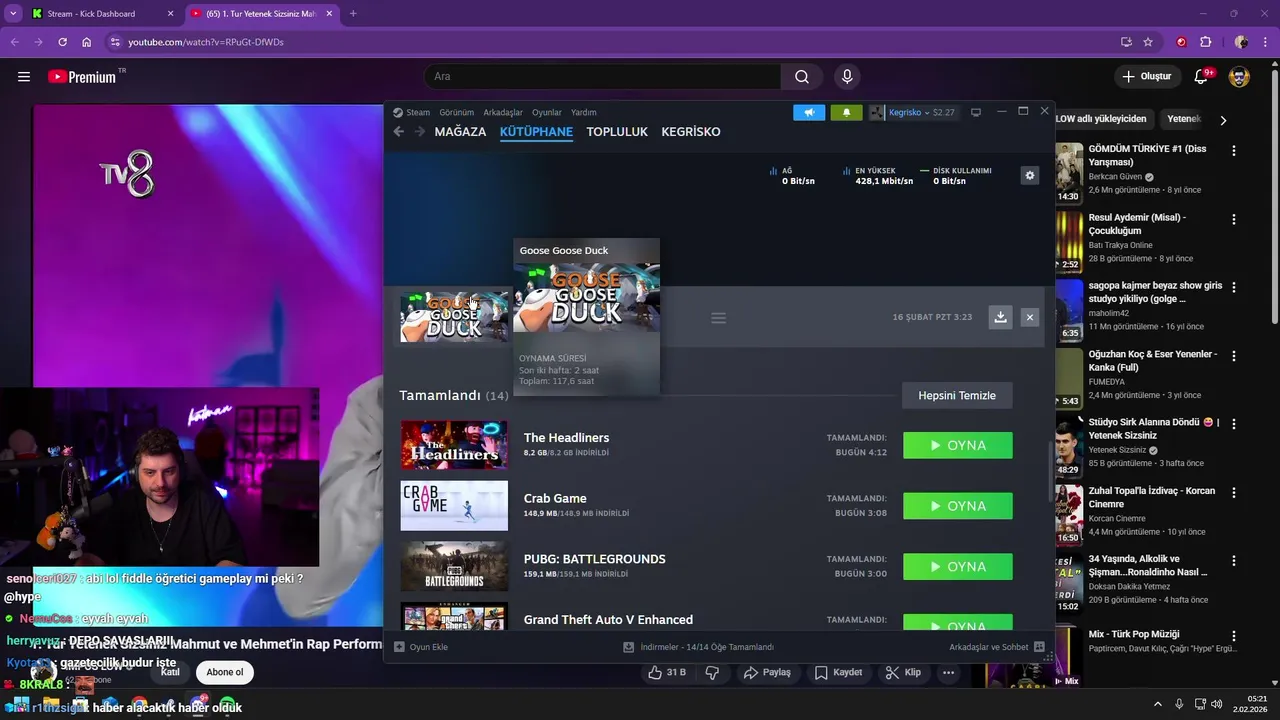Remove Goose Goose Duck from download queue
The height and width of the screenshot is (720, 1280).
pyautogui.click(x=1030, y=317)
